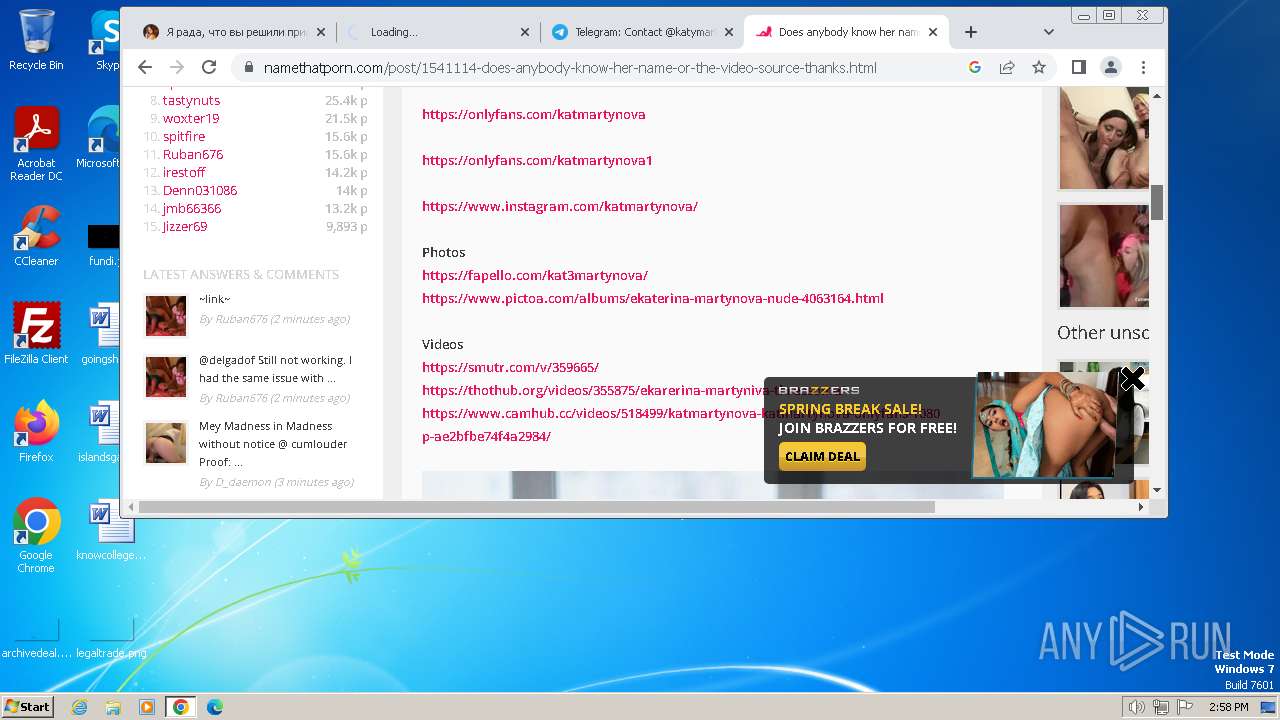Select the knowcollege document desktop icon

tap(110, 531)
